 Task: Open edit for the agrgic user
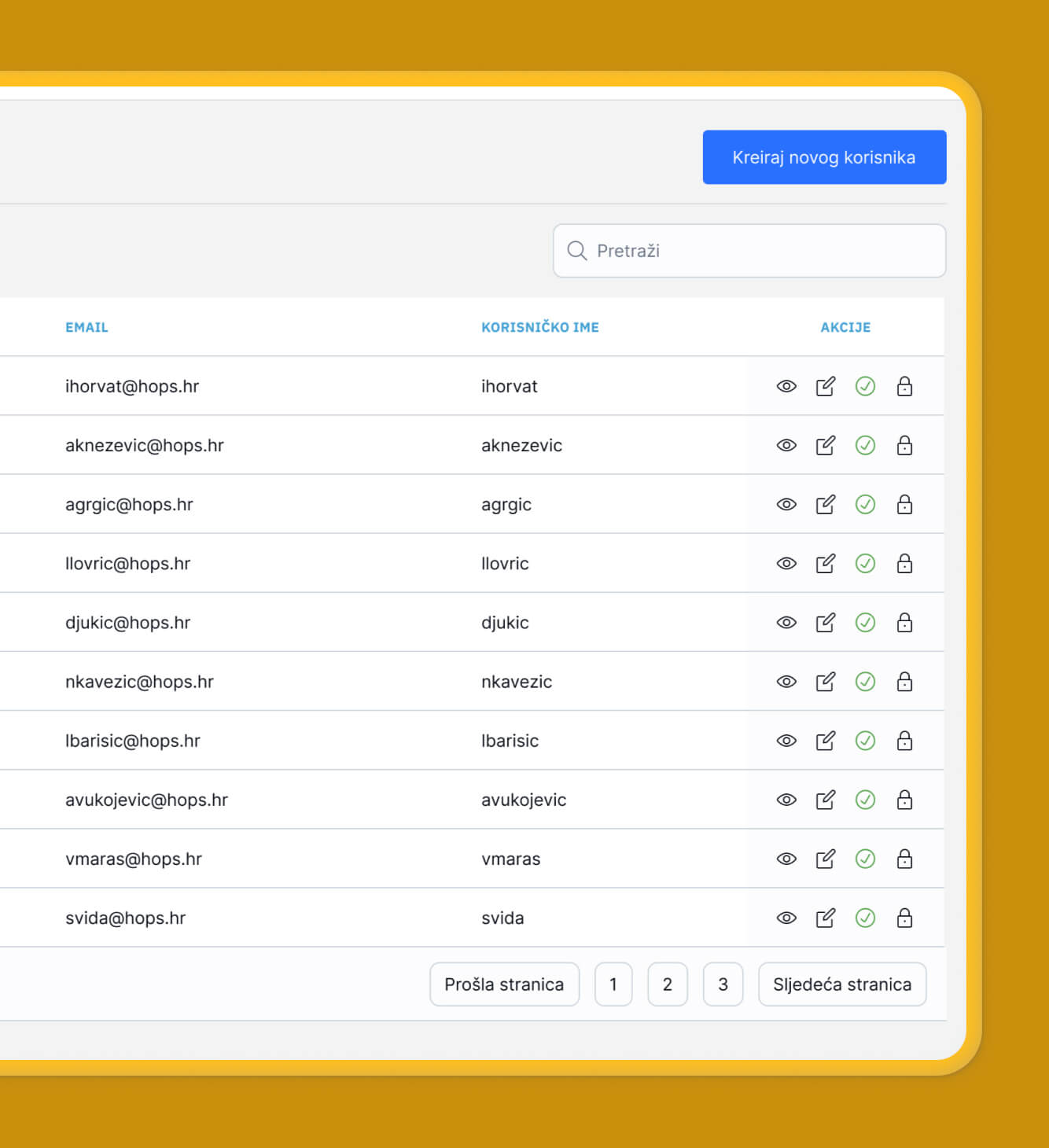[x=826, y=504]
